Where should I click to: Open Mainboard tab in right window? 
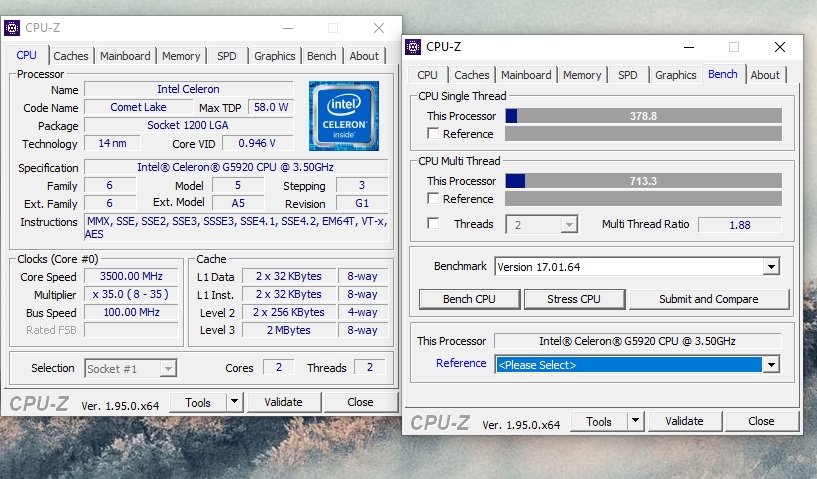coord(526,75)
